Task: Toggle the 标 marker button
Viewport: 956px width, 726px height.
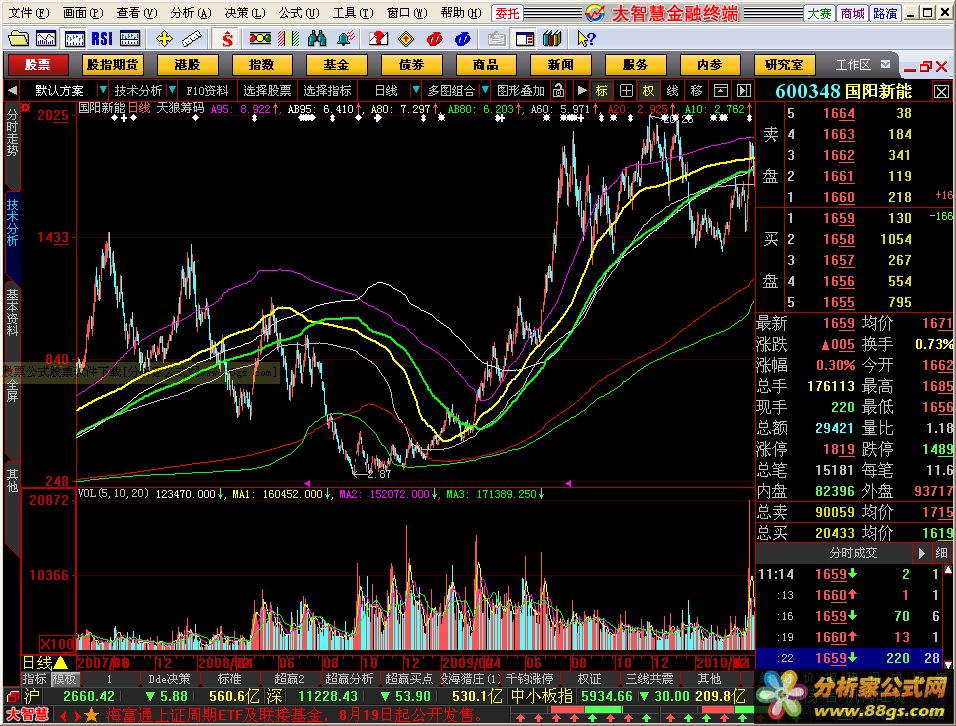Action: point(602,91)
